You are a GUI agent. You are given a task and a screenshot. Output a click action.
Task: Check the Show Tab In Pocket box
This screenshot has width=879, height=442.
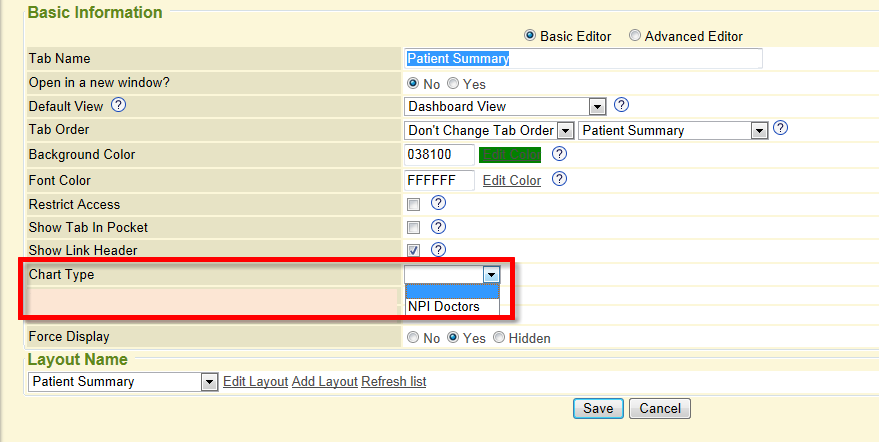[x=414, y=228]
